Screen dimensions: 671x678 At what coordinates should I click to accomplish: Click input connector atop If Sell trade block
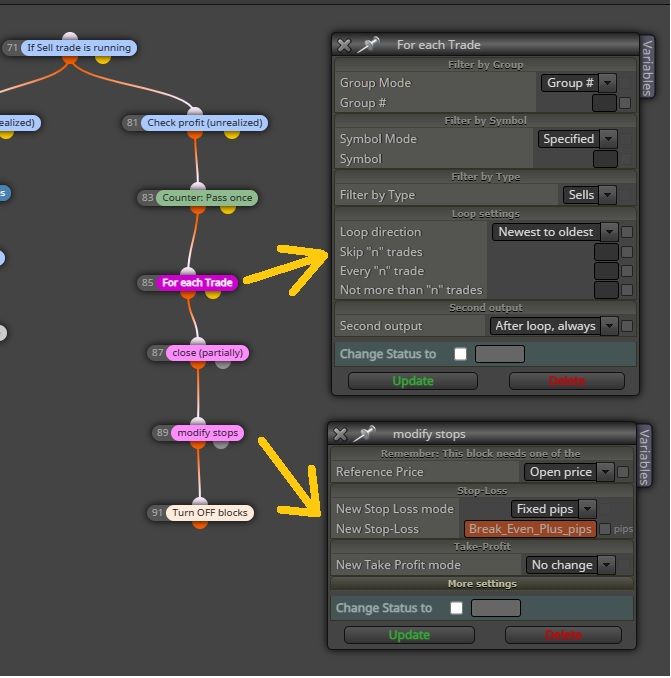pos(70,36)
